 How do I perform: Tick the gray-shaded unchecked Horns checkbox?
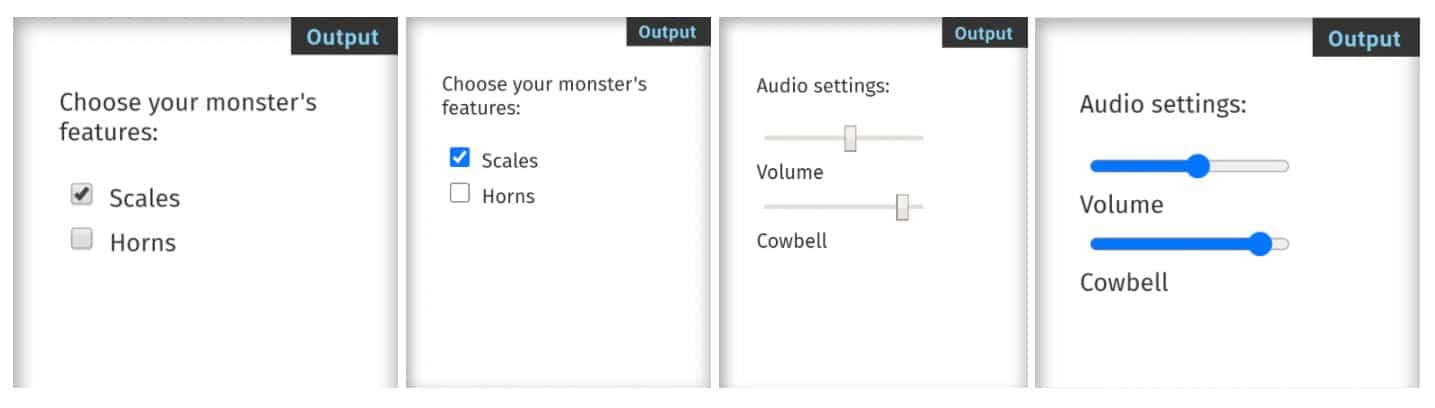82,240
